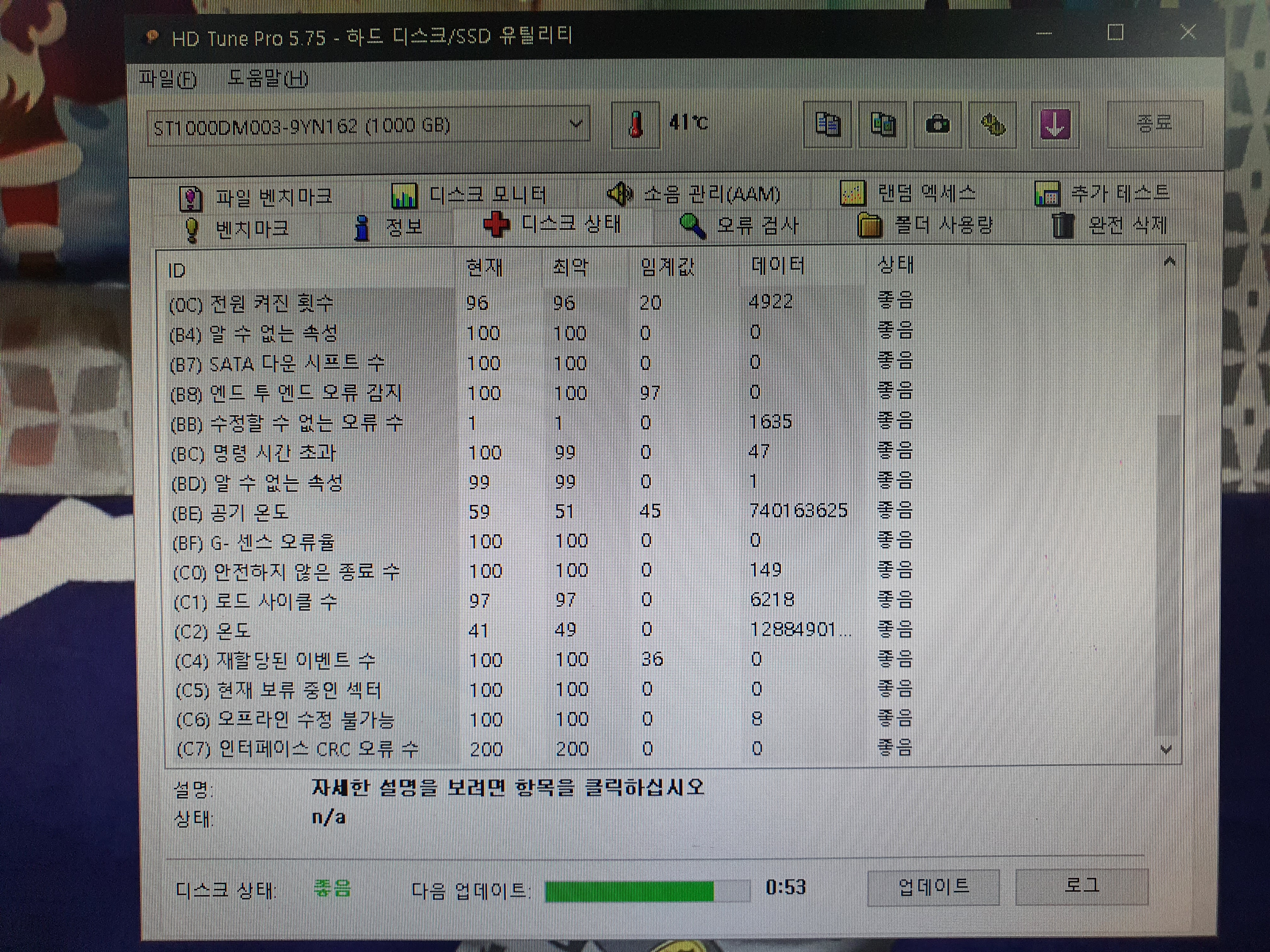Select the (C5) 현재 보류 중인 섹터 row
The image size is (1270, 952).
[x=660, y=690]
